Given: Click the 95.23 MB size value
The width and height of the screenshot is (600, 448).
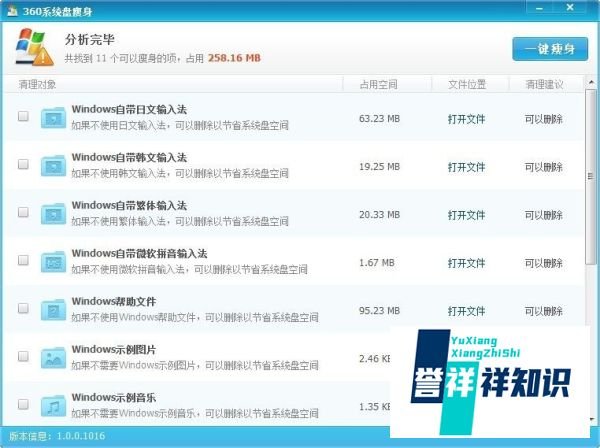Looking at the screenshot, I should coord(379,311).
